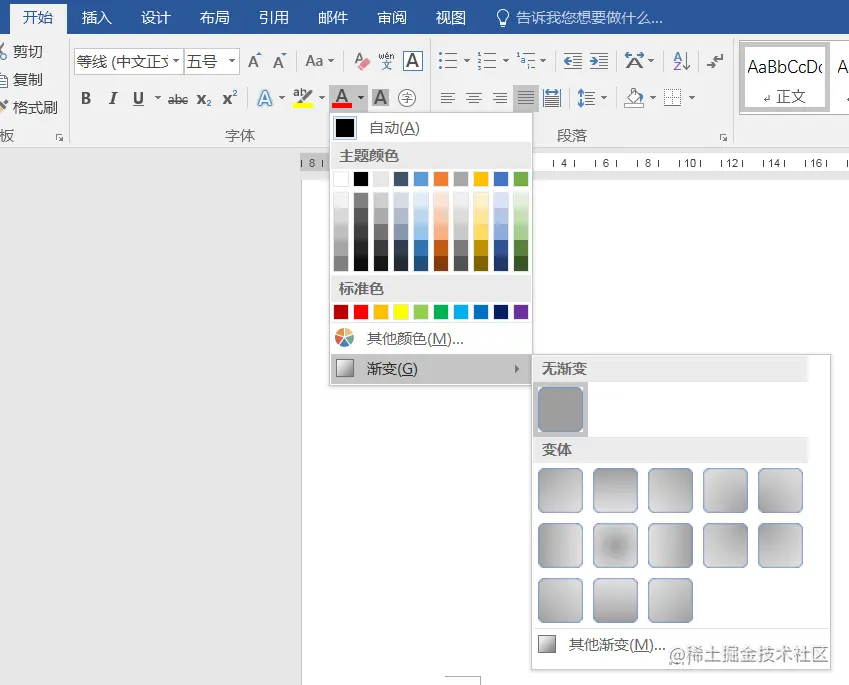Apply distributed alignment
This screenshot has height=685, width=849.
552,98
